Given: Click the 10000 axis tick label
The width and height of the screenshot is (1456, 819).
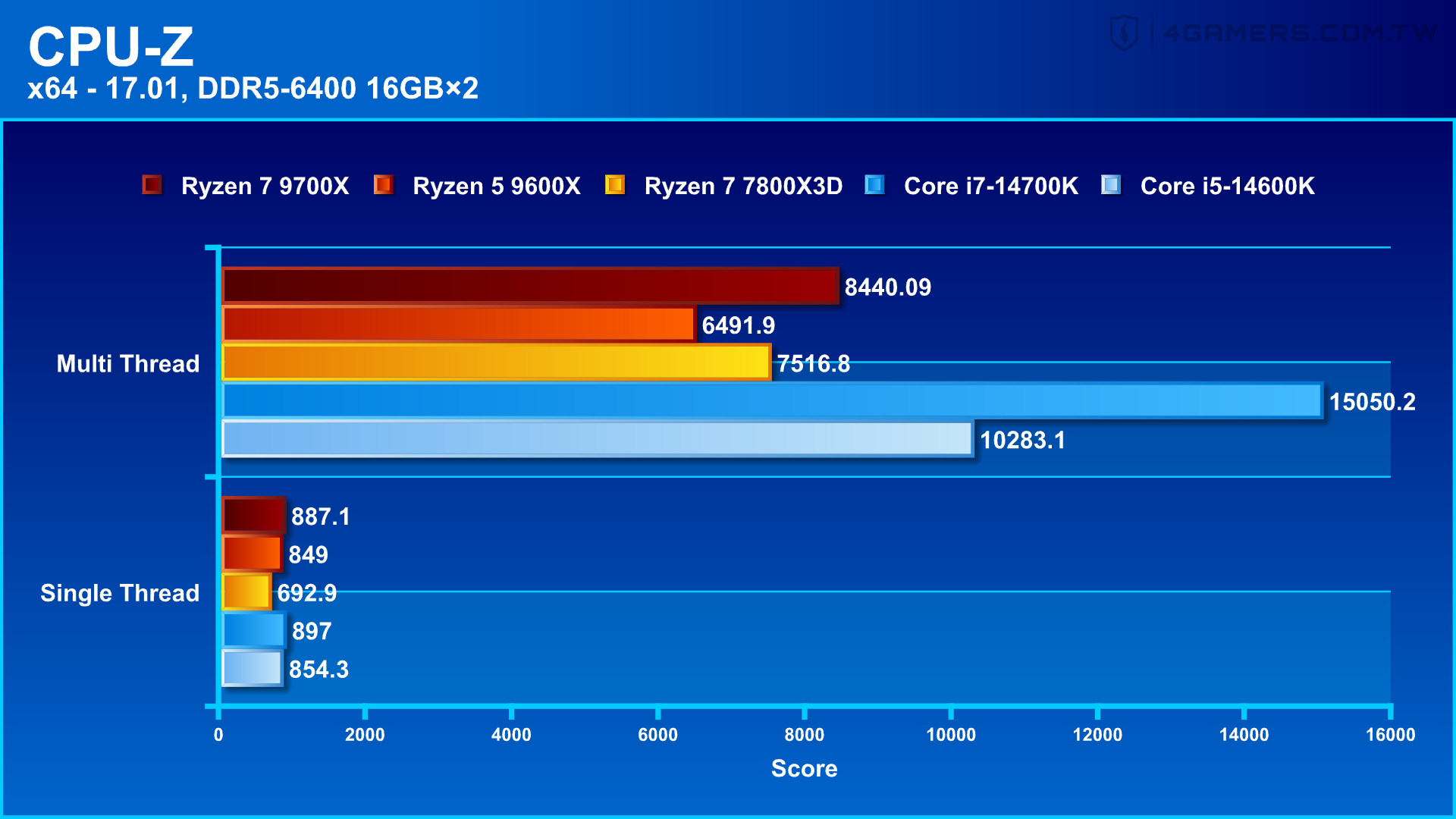Looking at the screenshot, I should (951, 735).
